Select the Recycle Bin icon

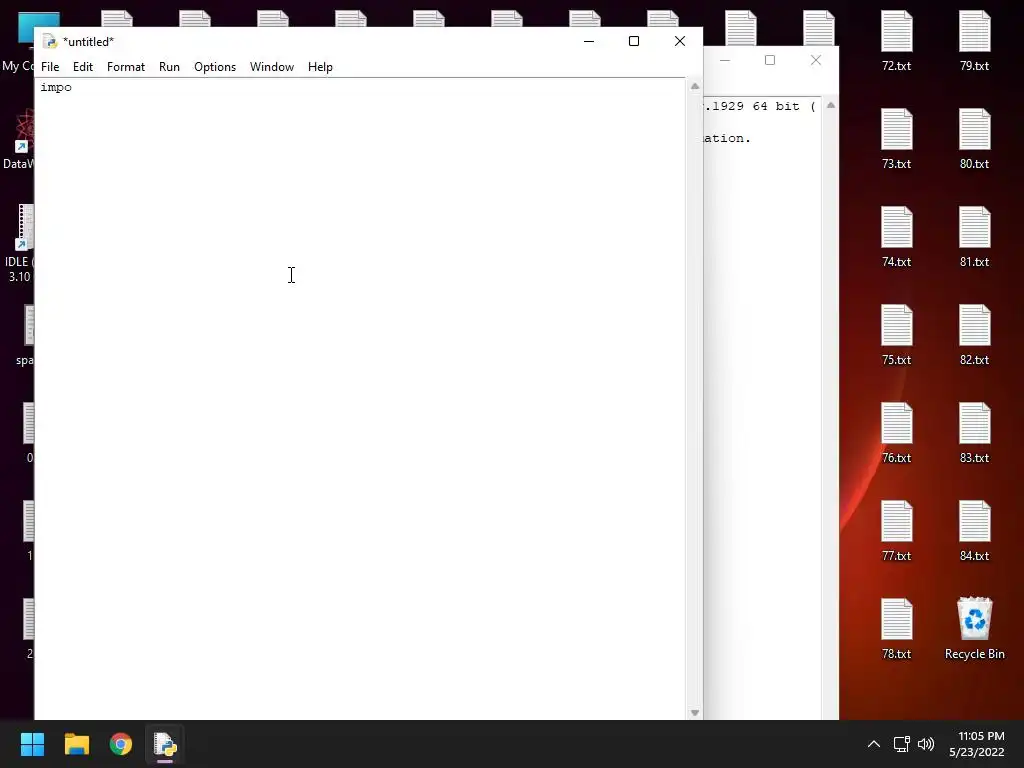coord(974,630)
